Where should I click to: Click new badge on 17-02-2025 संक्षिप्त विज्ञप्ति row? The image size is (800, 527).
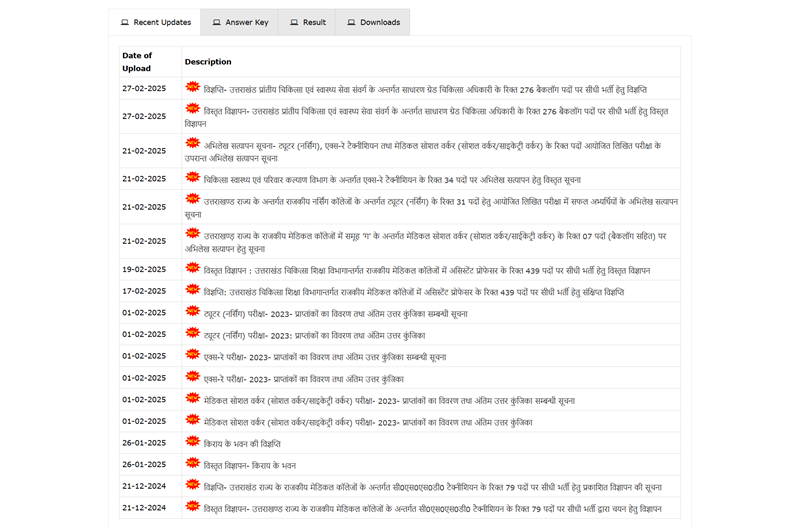[193, 291]
